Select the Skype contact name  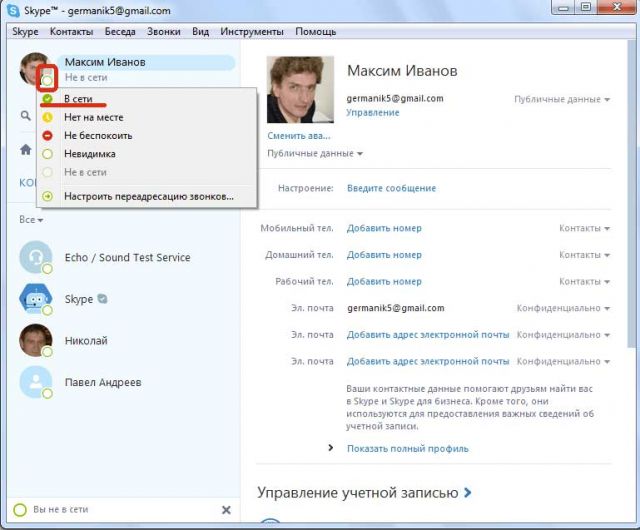tap(79, 299)
